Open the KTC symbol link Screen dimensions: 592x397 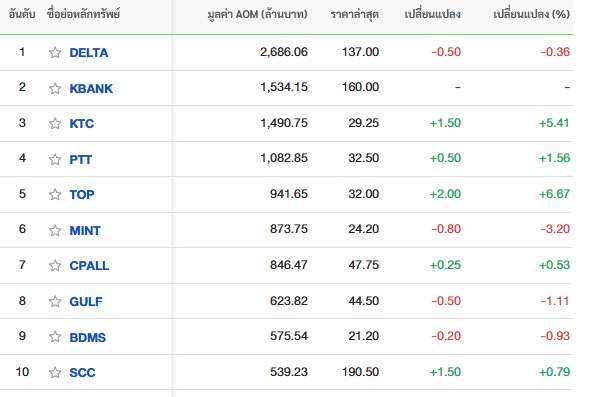pos(82,124)
